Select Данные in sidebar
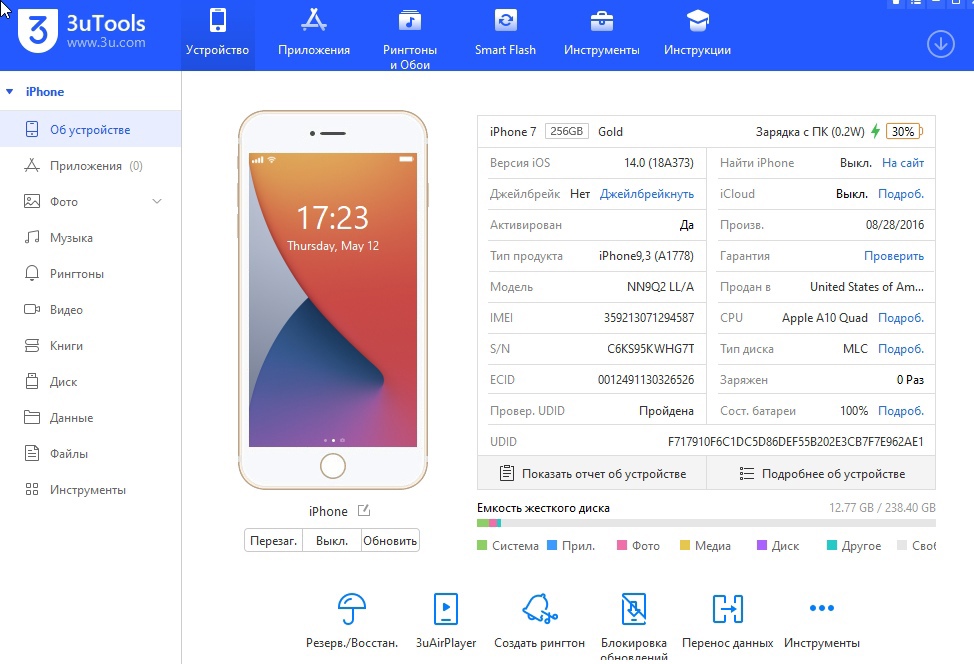974x664 pixels. (91, 417)
